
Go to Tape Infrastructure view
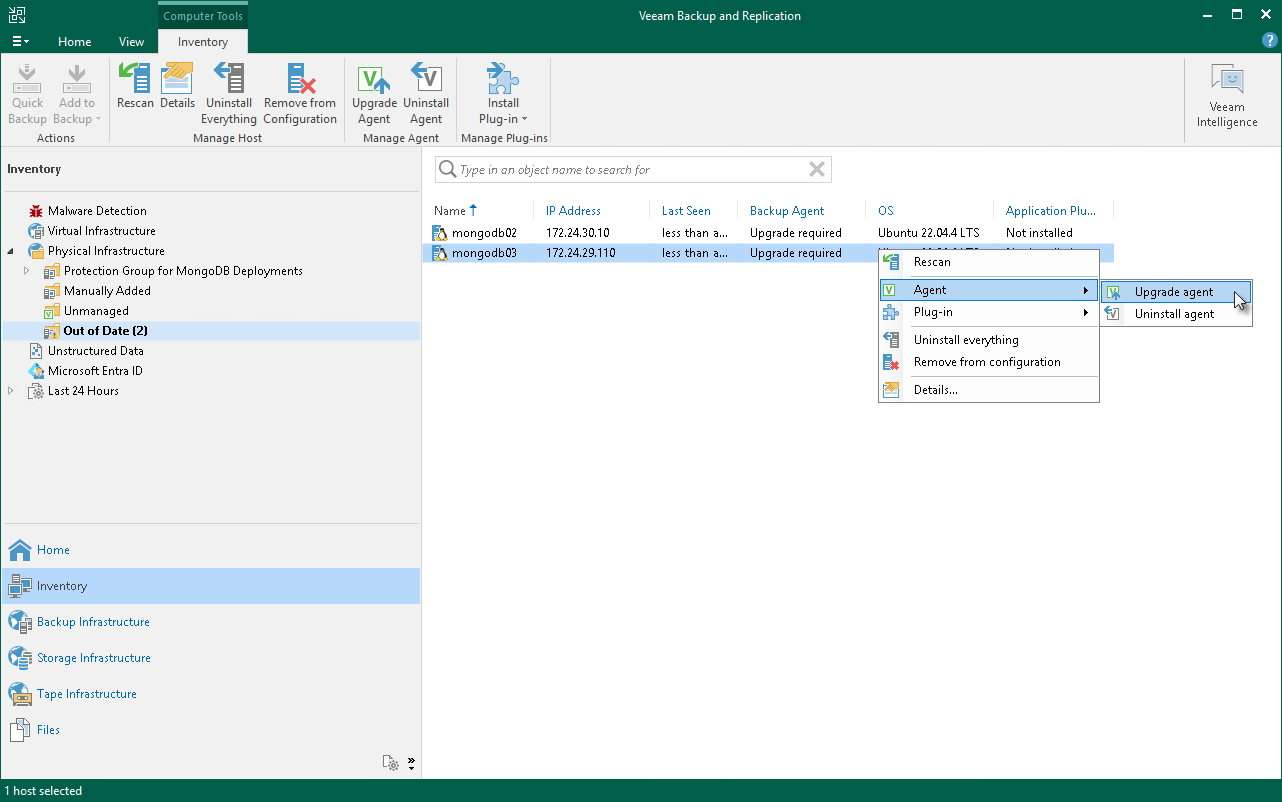point(86,694)
